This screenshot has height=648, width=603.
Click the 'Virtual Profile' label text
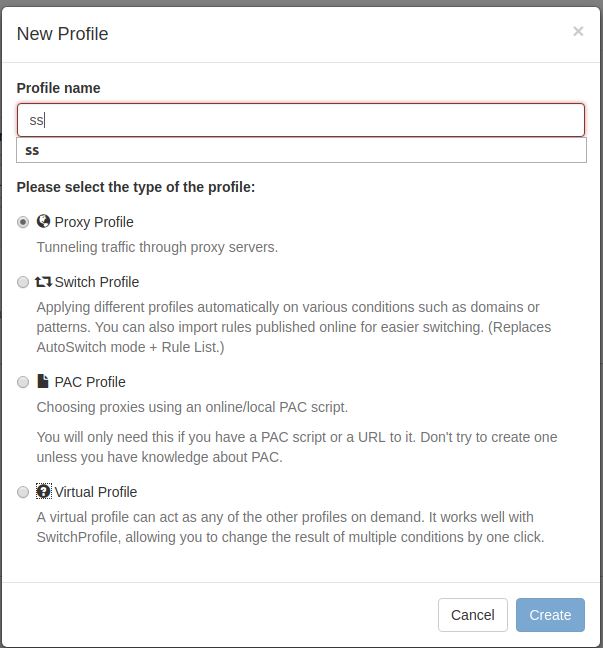tap(96, 492)
